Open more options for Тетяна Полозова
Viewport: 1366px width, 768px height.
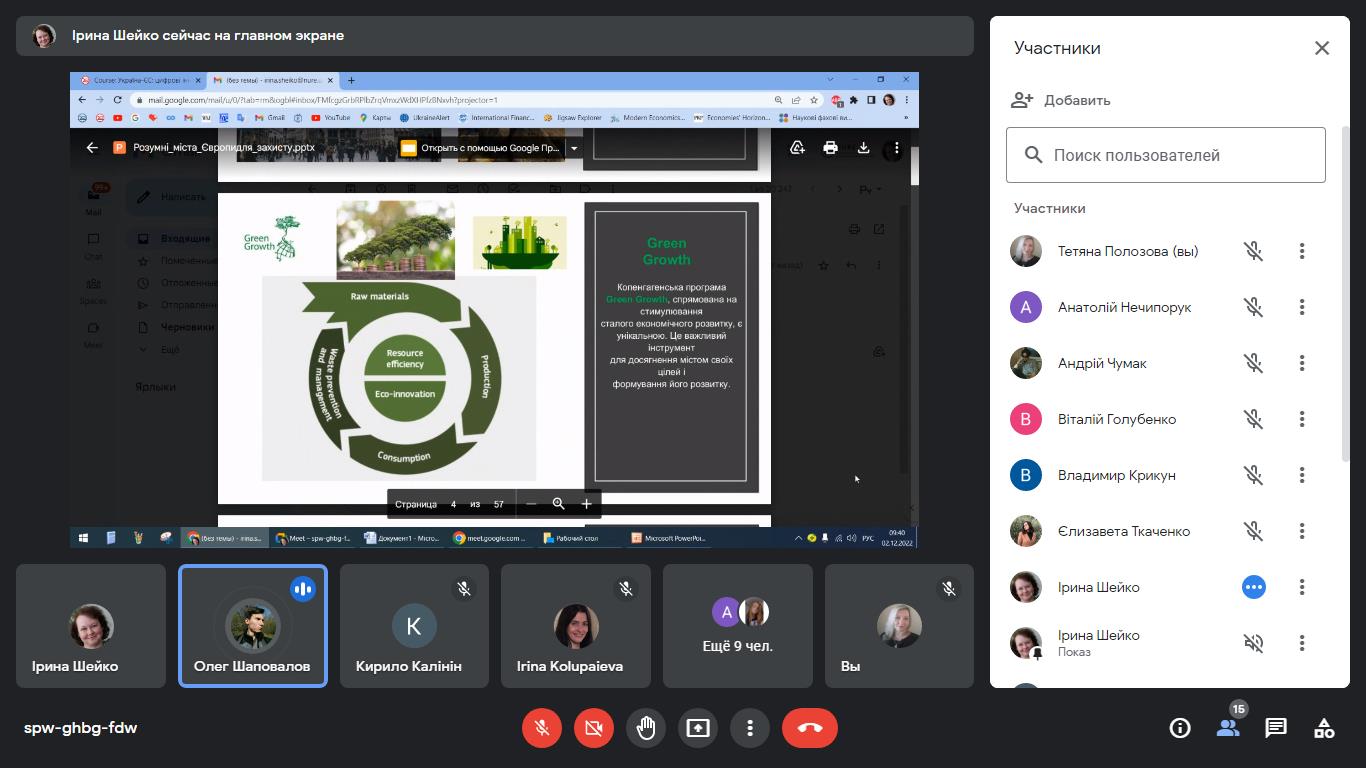click(1302, 251)
